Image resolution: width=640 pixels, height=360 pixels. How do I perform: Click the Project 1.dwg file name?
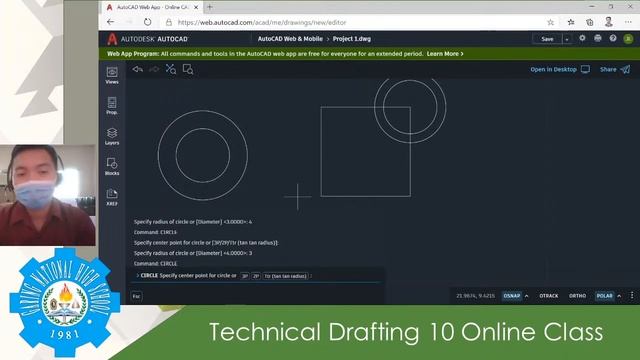coord(352,39)
